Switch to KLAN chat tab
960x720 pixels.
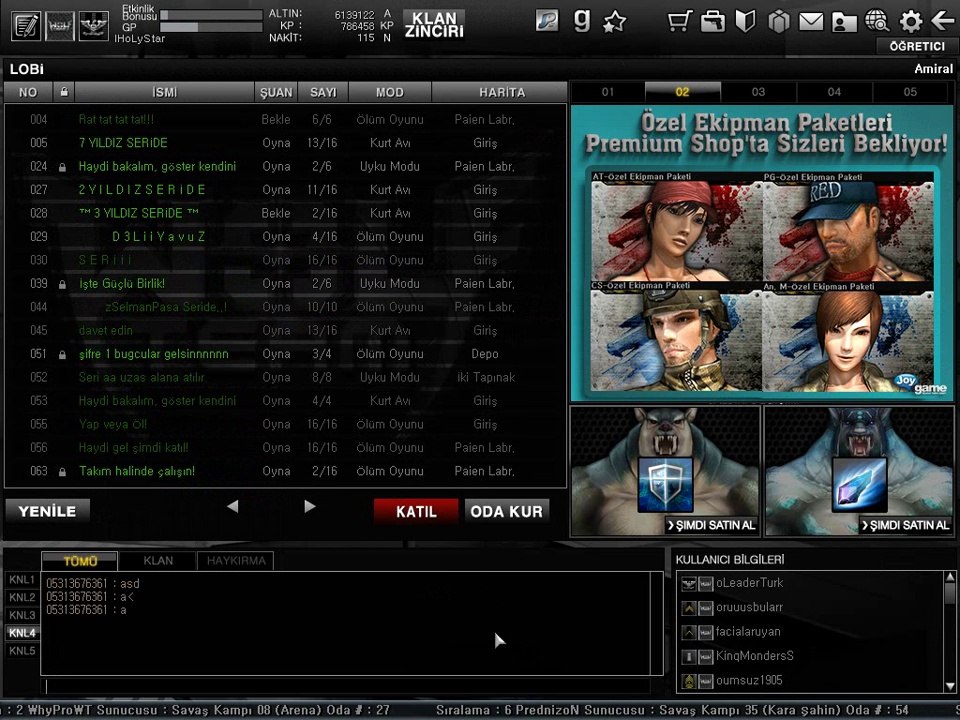158,561
